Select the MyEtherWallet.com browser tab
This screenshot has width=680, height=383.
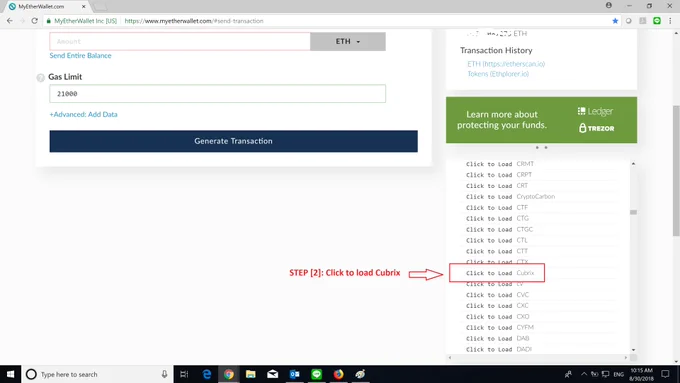tap(46, 7)
